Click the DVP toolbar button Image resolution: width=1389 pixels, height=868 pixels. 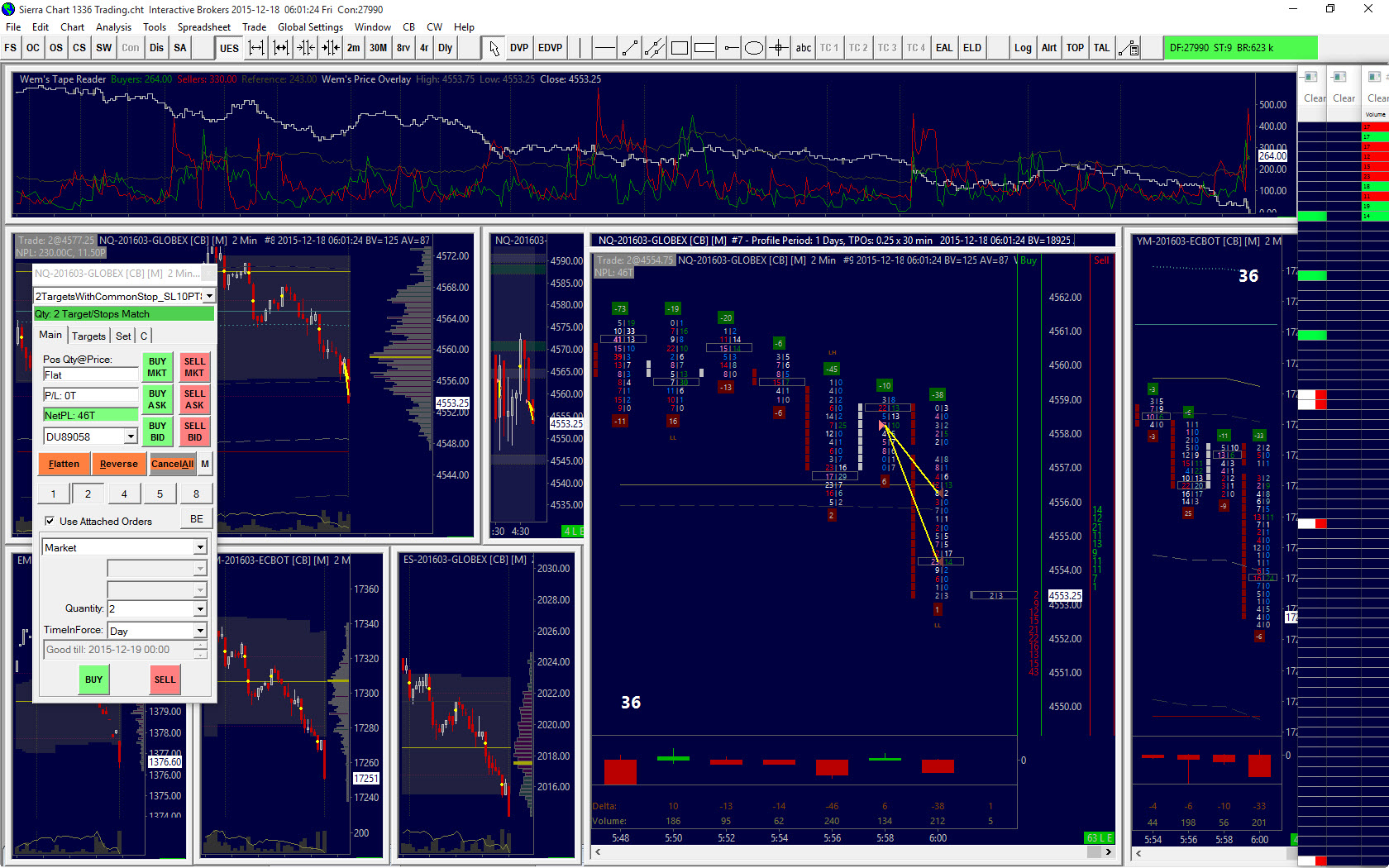pyautogui.click(x=519, y=48)
